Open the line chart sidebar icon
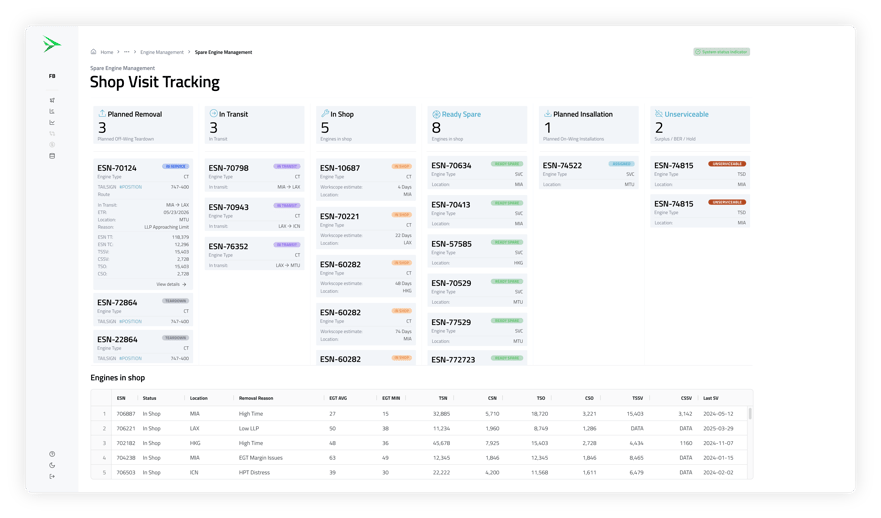 (x=52, y=122)
